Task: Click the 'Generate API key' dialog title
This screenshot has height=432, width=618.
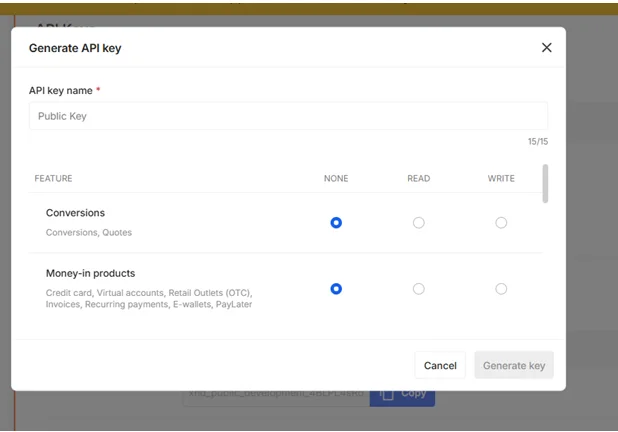Action: tap(75, 48)
